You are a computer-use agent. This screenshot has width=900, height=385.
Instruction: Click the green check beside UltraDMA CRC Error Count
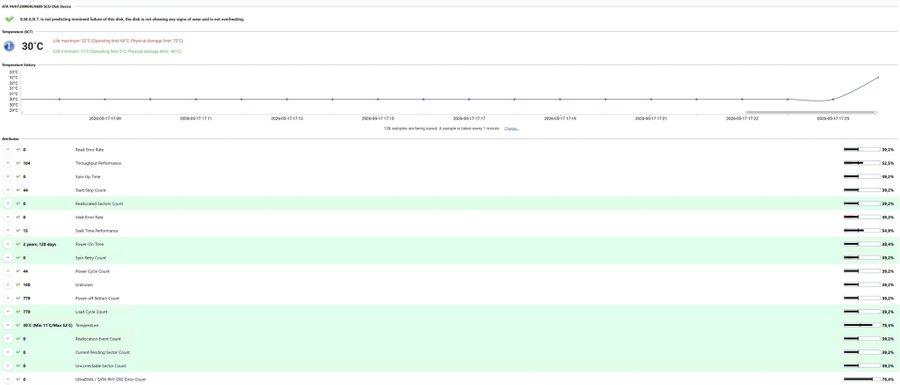click(x=18, y=379)
